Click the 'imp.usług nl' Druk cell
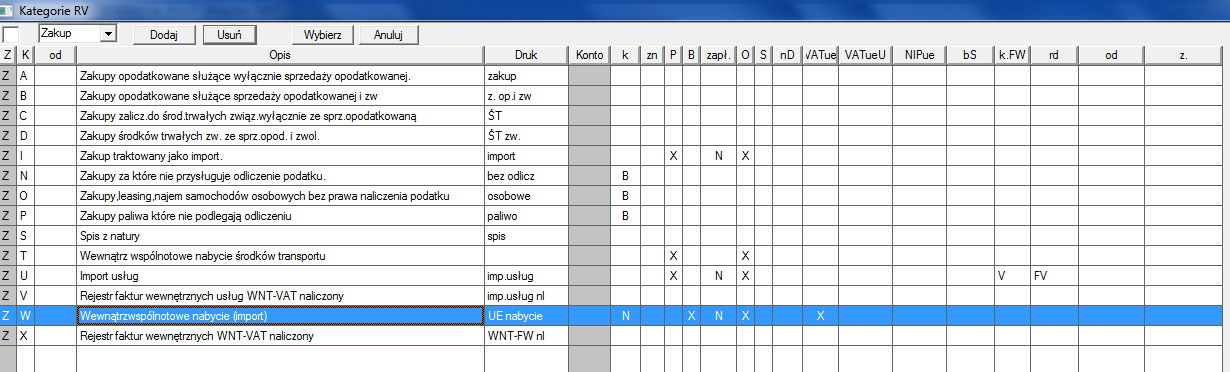 point(525,295)
